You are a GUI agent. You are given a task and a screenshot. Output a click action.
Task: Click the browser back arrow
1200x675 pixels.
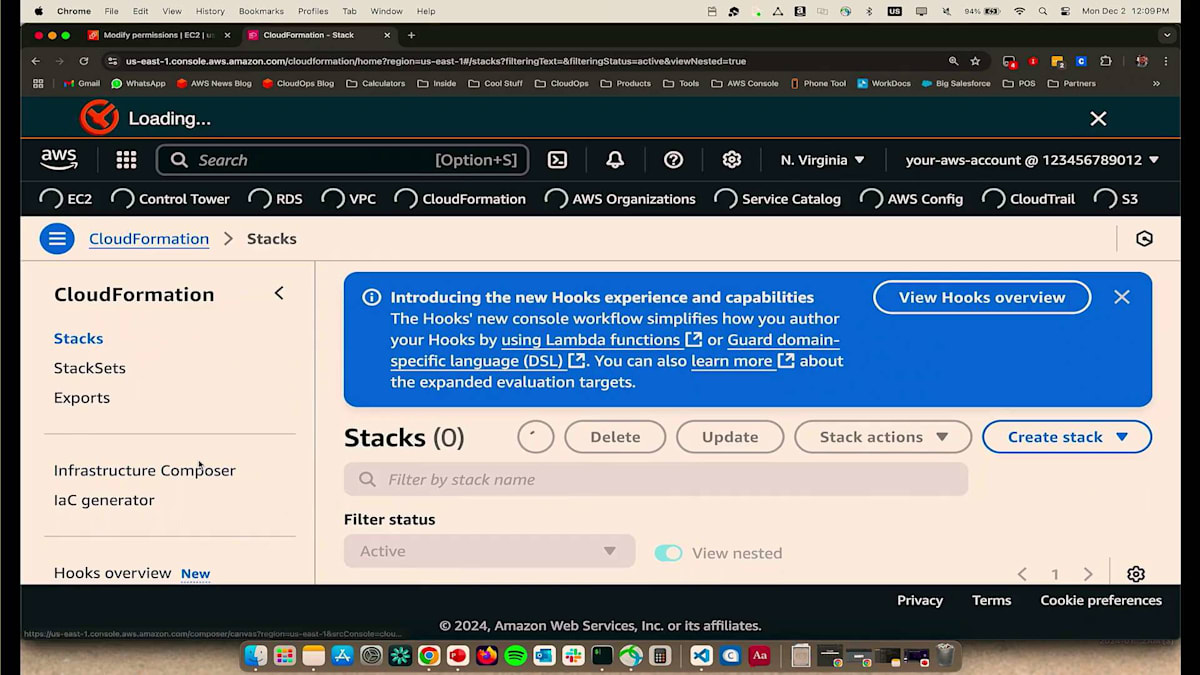[36, 61]
